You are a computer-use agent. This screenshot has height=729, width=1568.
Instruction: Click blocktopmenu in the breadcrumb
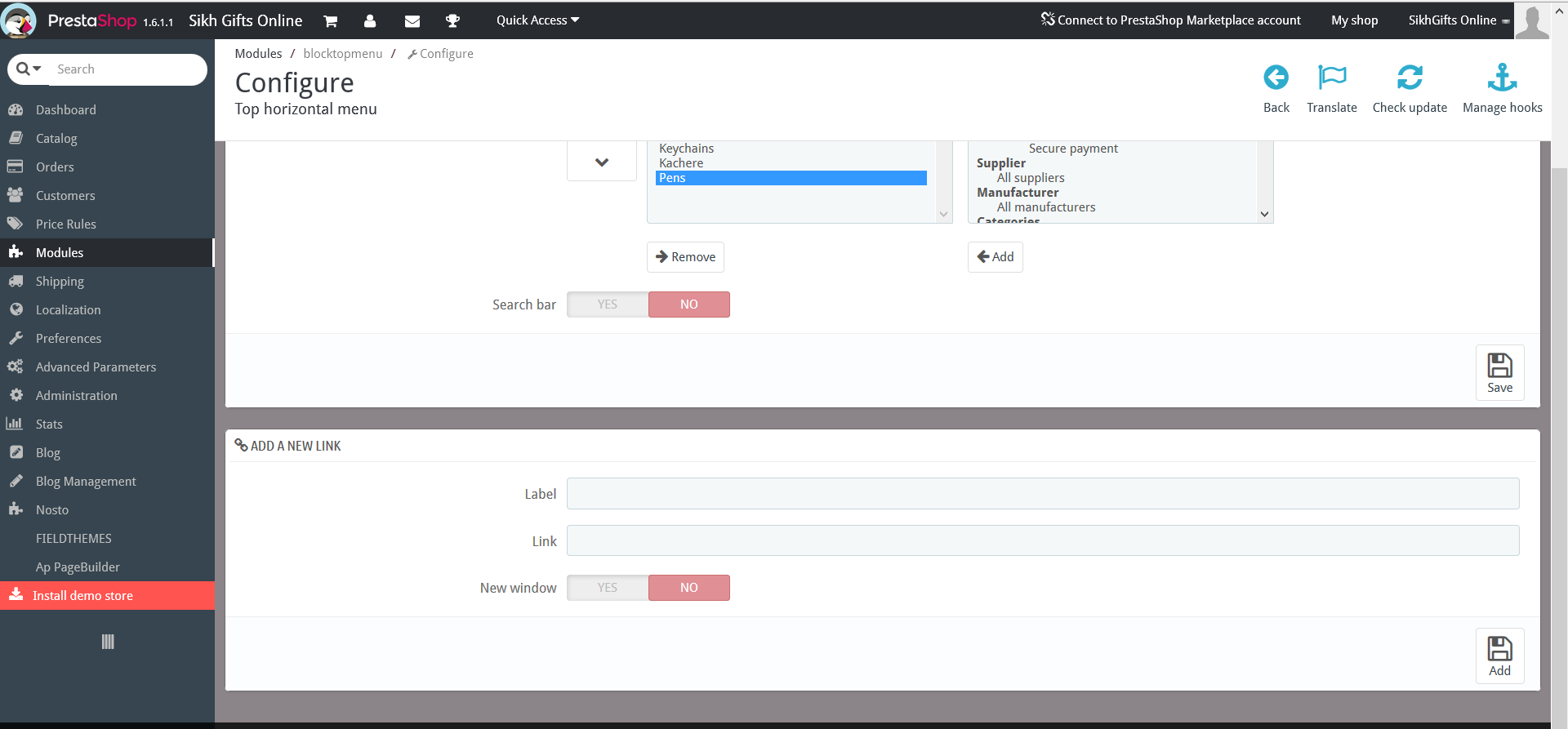coord(343,54)
